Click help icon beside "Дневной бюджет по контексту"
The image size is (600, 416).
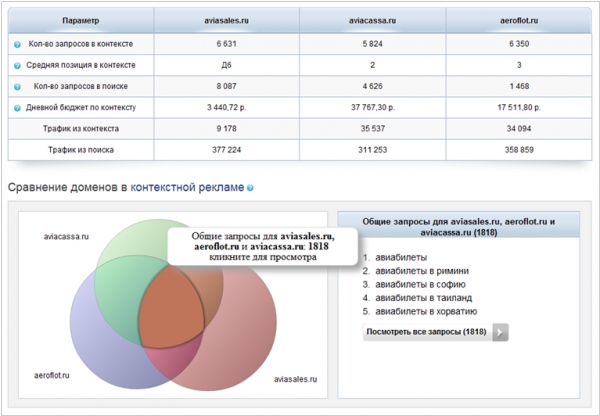coord(17,108)
